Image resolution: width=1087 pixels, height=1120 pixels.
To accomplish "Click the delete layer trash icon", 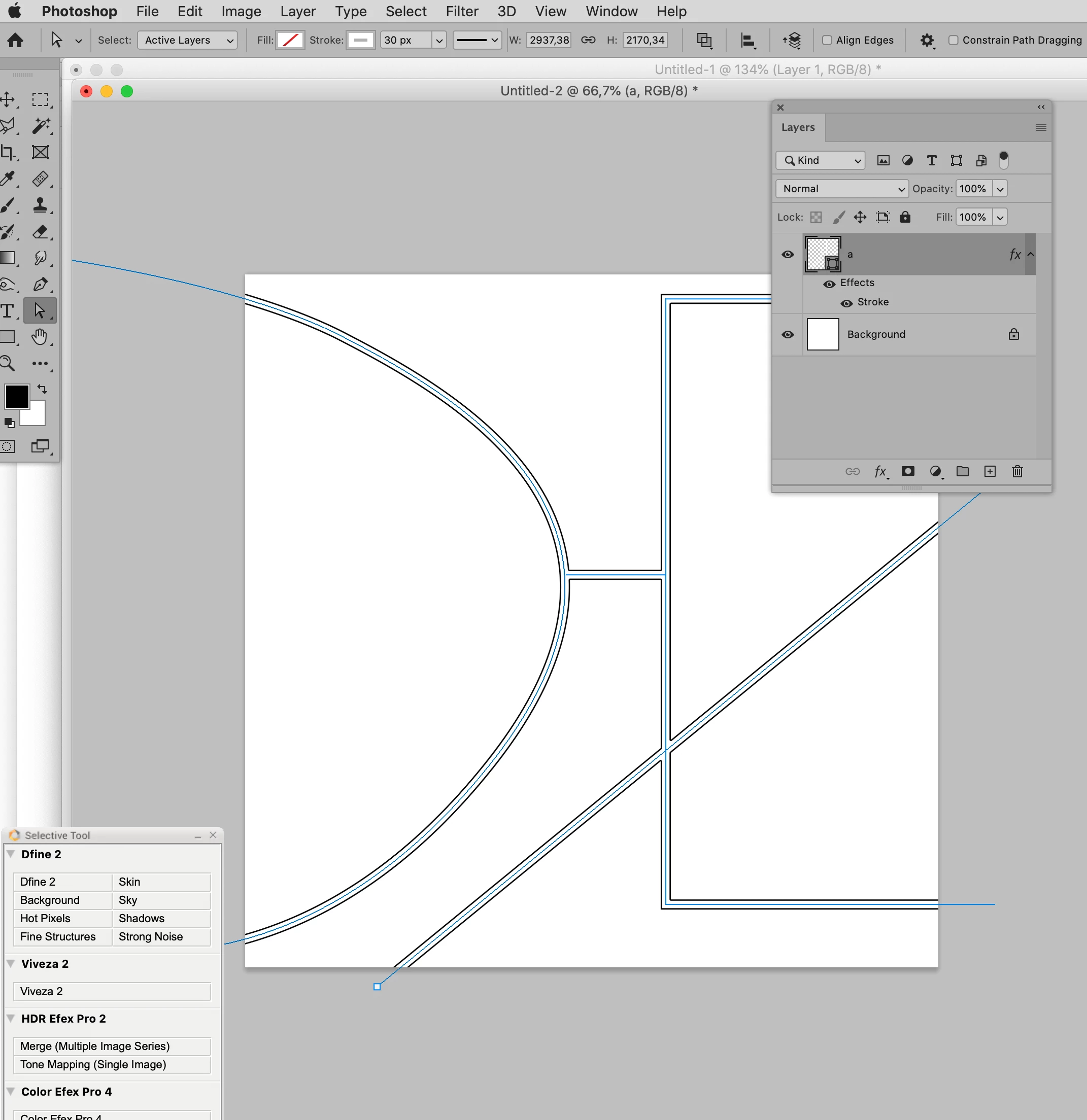I will [x=1016, y=471].
